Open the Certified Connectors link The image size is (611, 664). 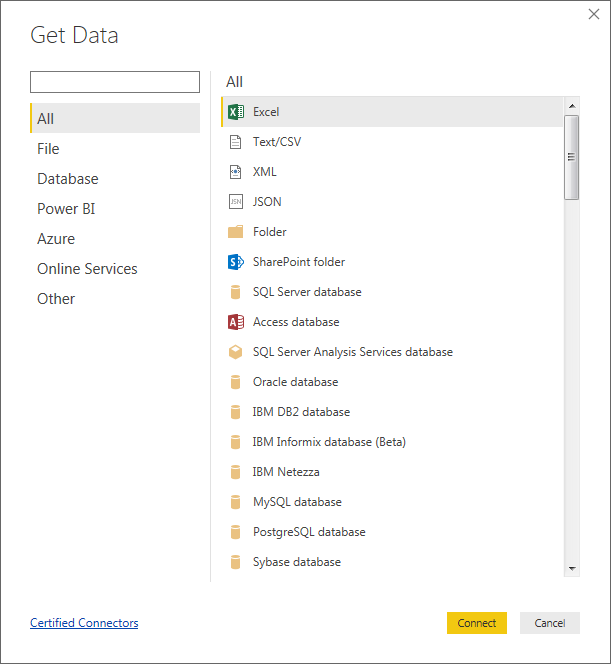(x=84, y=623)
